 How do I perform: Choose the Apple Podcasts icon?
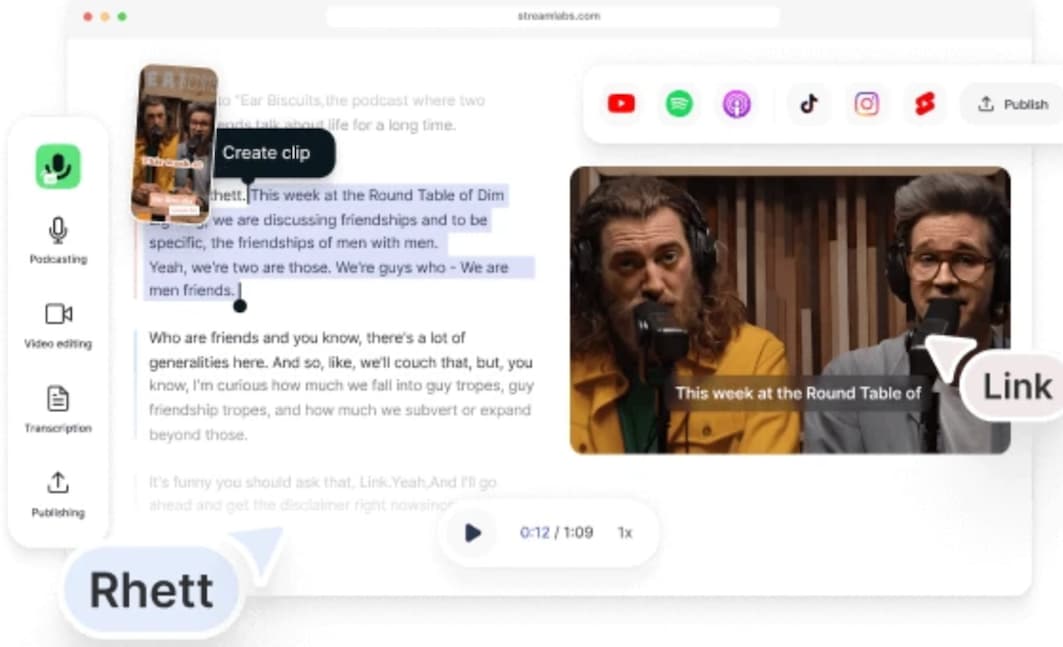[737, 104]
